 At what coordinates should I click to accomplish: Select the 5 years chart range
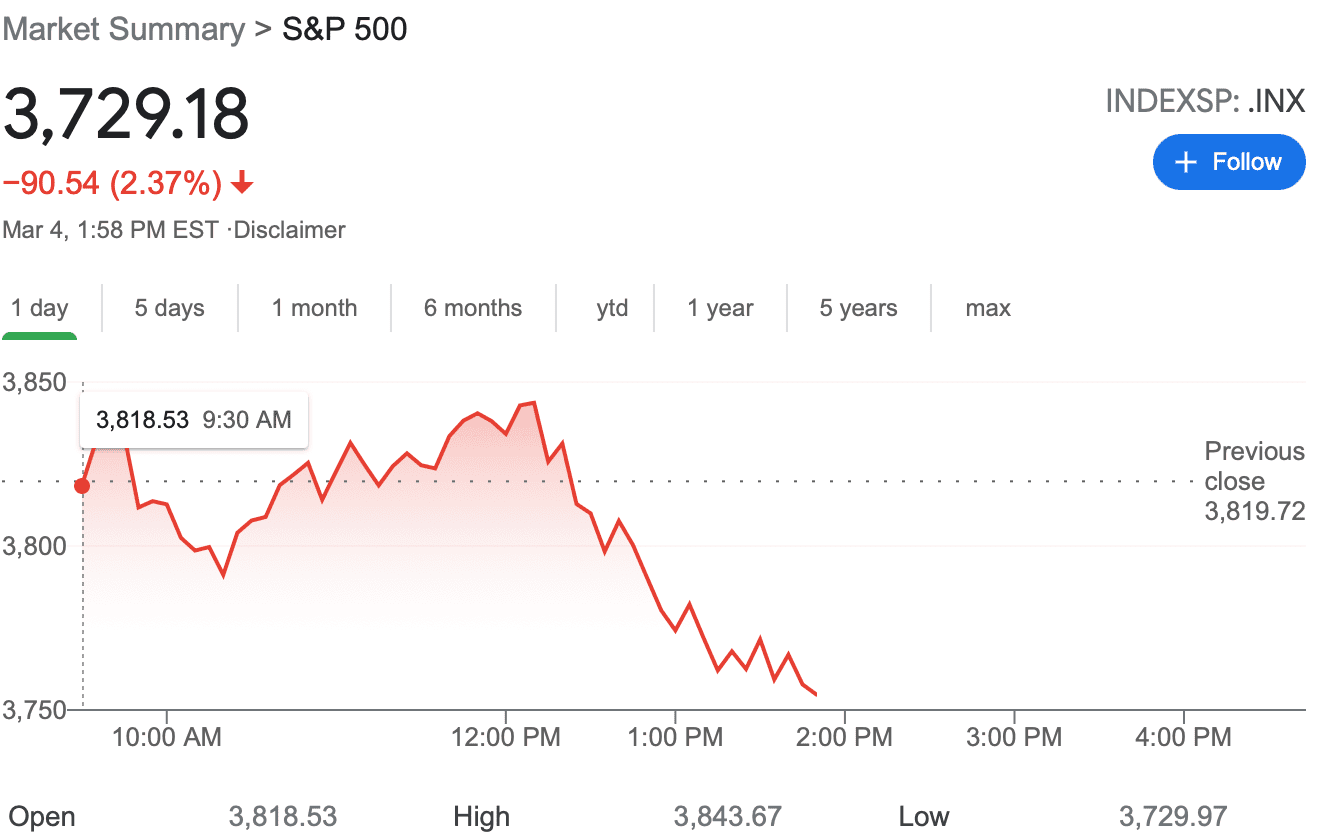click(x=858, y=308)
